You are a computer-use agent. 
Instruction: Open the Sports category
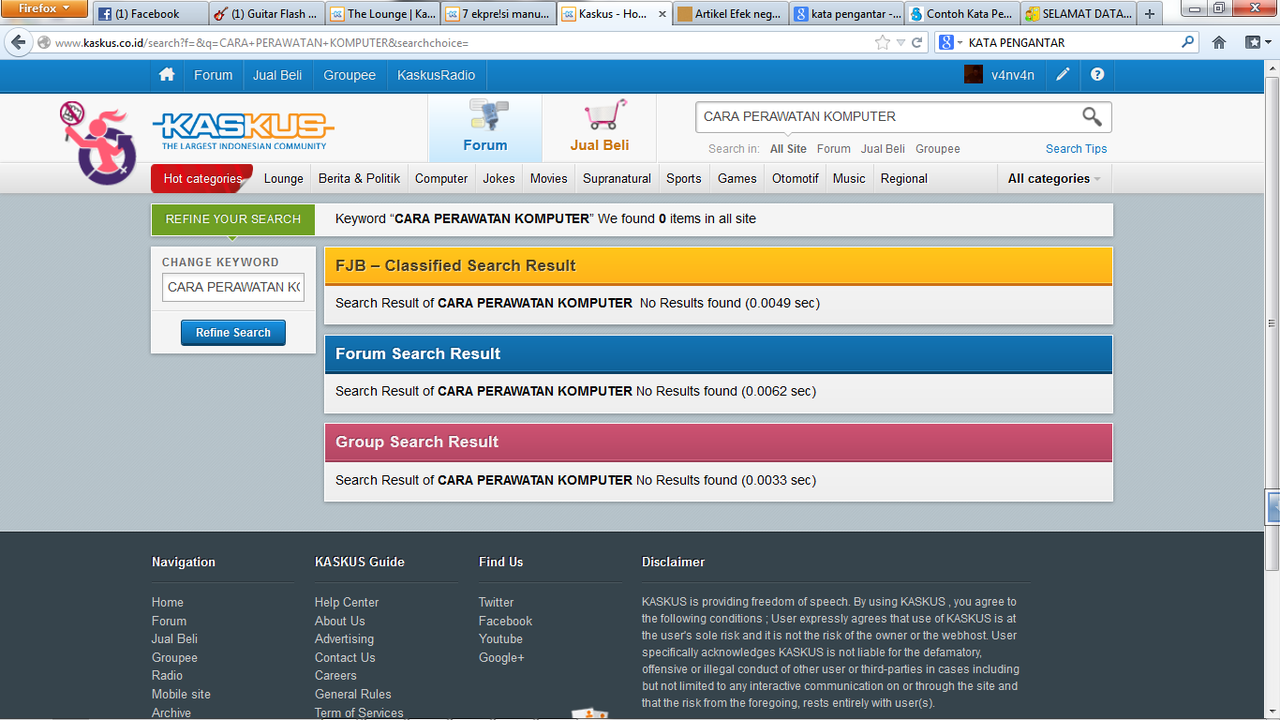click(x=684, y=179)
